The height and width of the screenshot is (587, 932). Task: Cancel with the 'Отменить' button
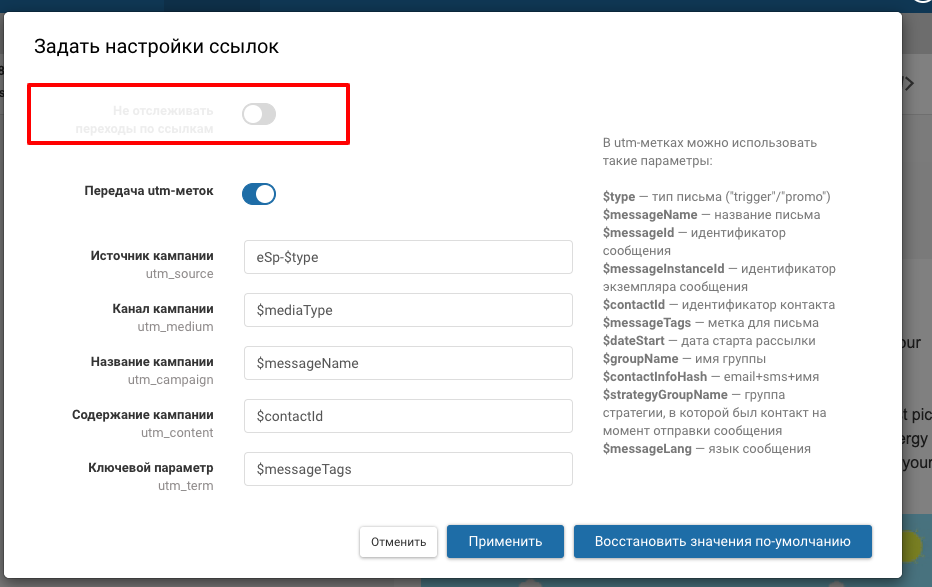398,542
